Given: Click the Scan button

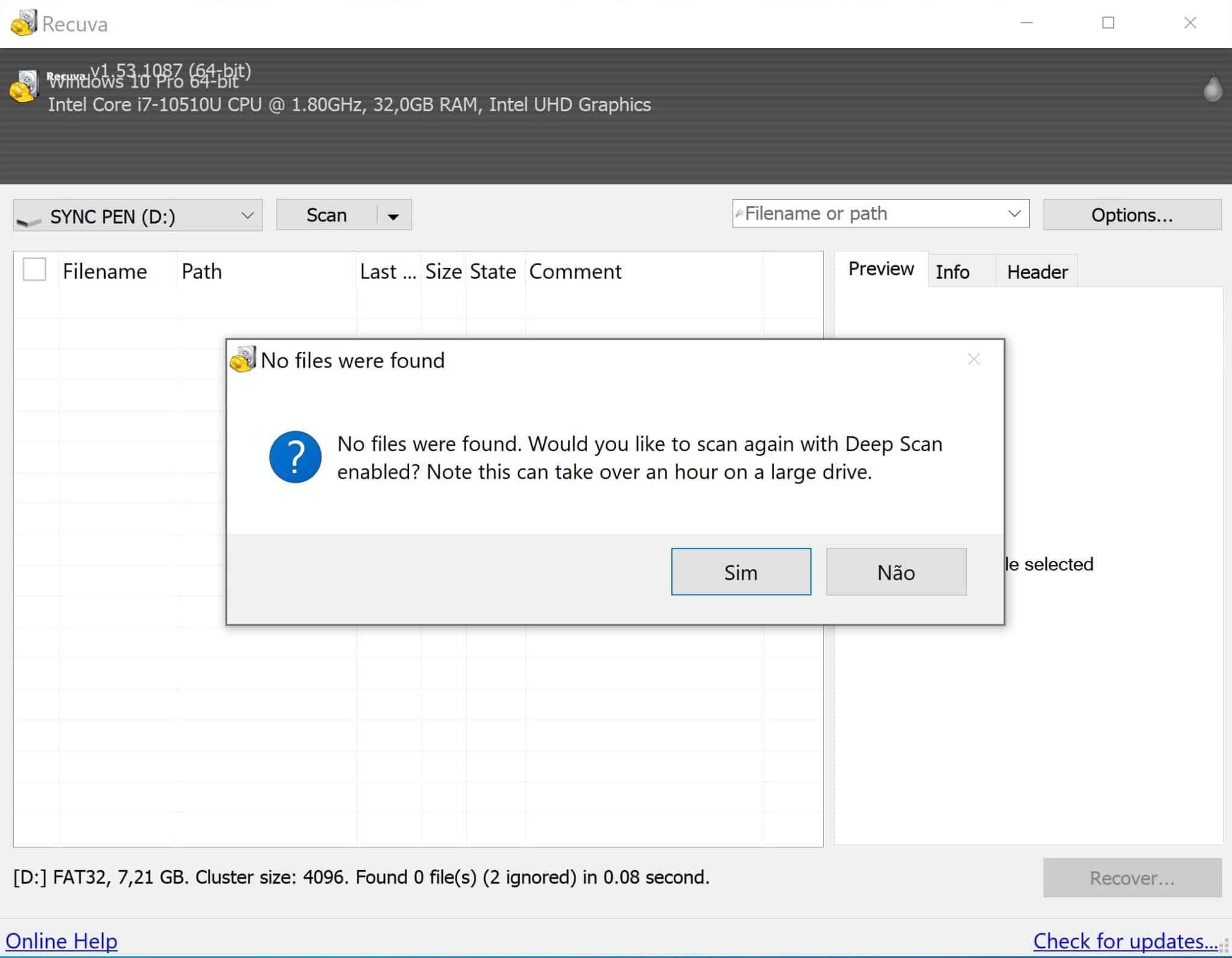Looking at the screenshot, I should coord(327,215).
